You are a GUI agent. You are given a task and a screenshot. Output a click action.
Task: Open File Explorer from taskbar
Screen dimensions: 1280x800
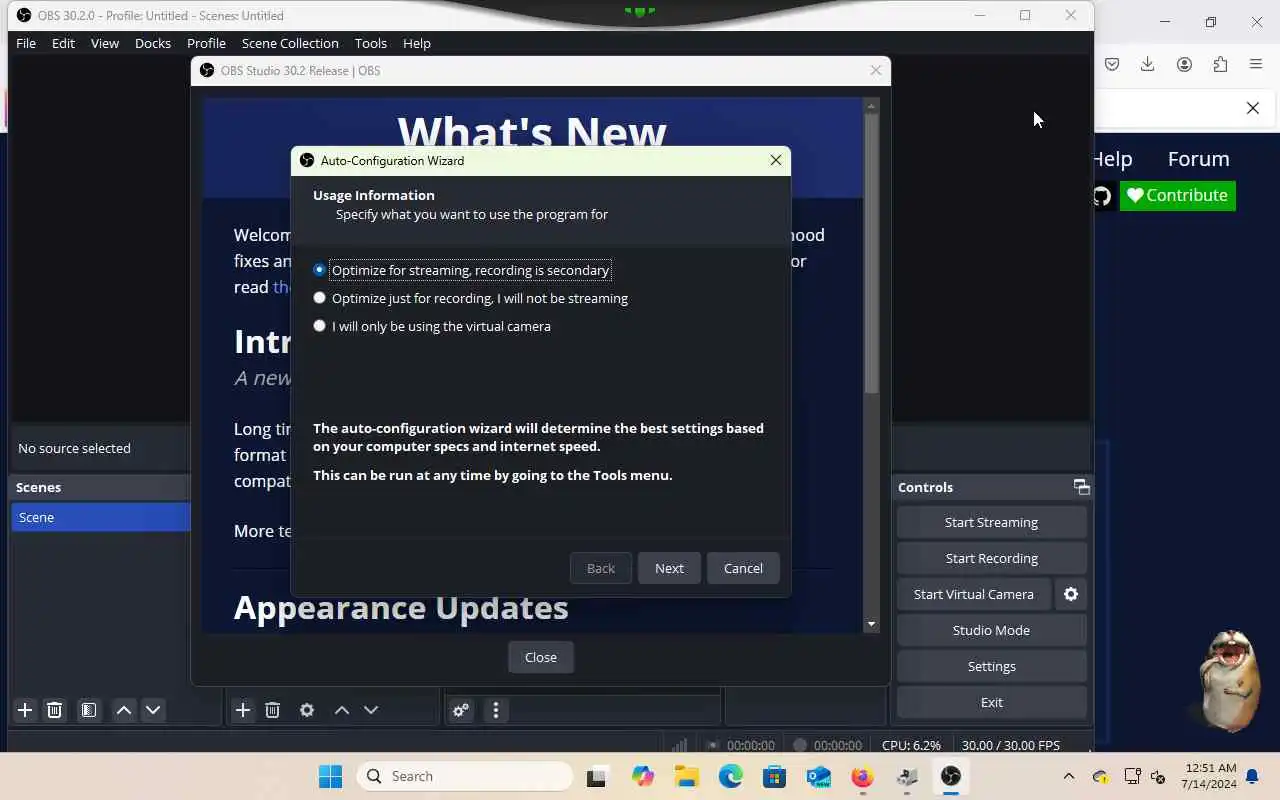tap(686, 776)
